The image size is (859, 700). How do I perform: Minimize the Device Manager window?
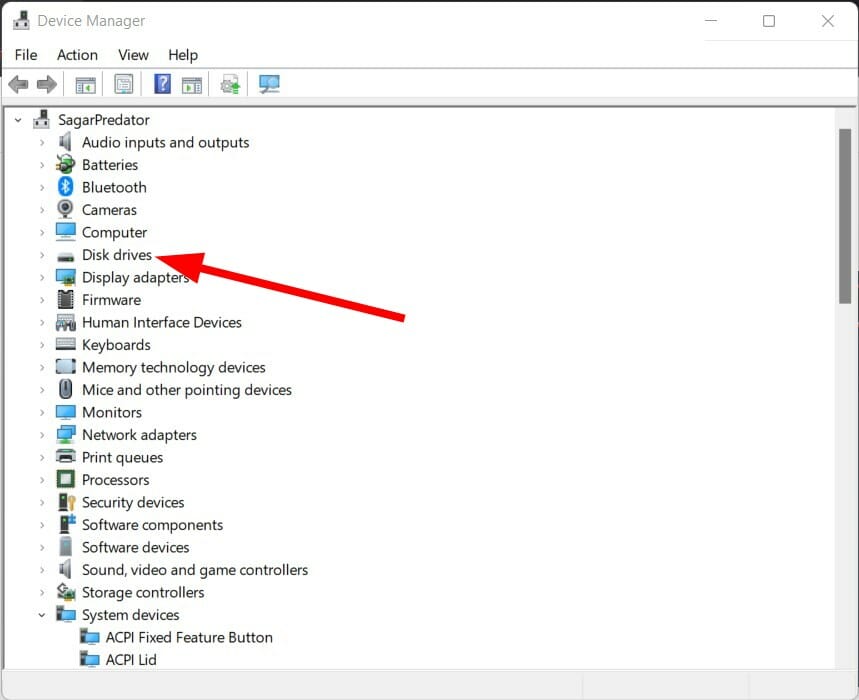click(711, 21)
